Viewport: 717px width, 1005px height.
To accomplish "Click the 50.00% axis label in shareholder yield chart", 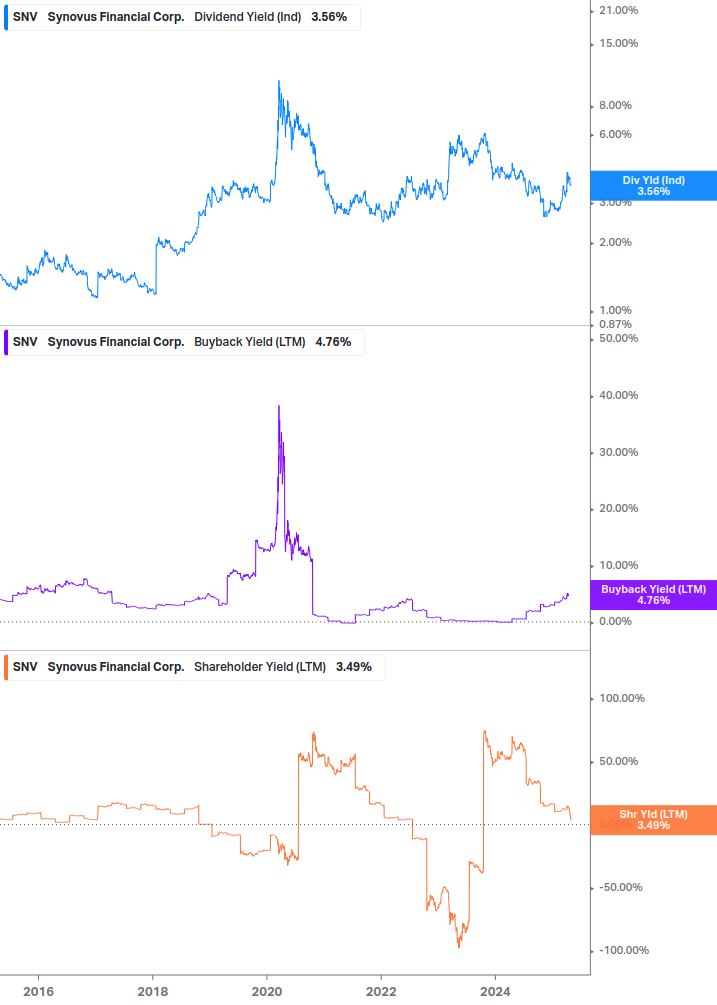I will (618, 761).
